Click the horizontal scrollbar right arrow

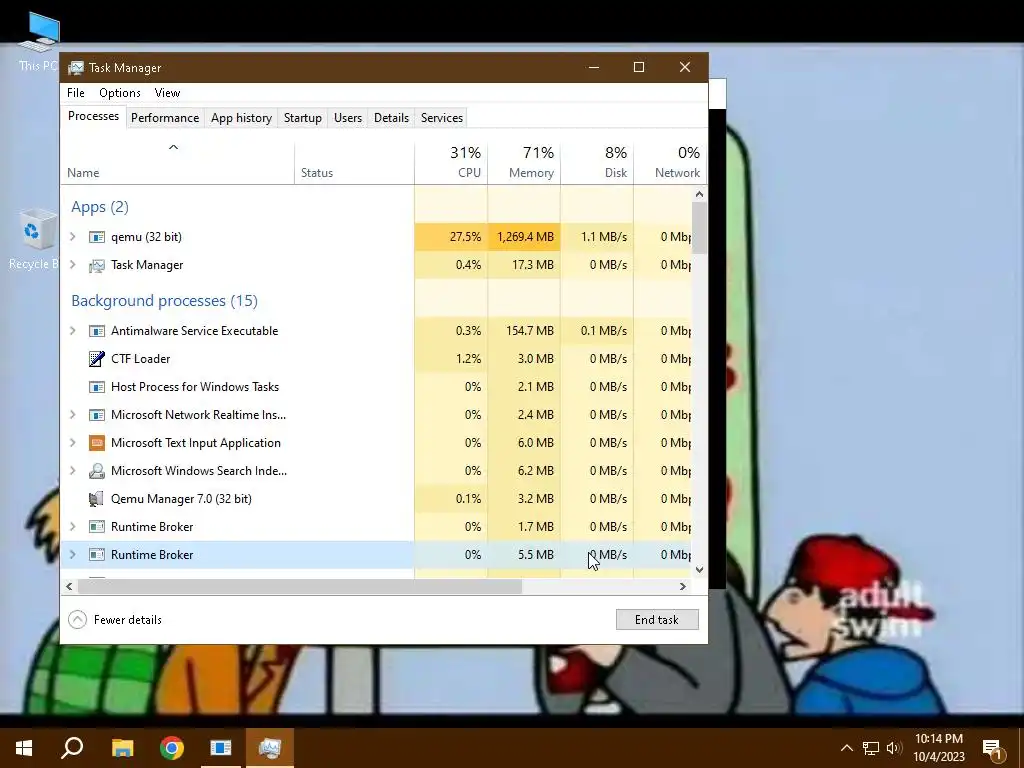pyautogui.click(x=682, y=586)
